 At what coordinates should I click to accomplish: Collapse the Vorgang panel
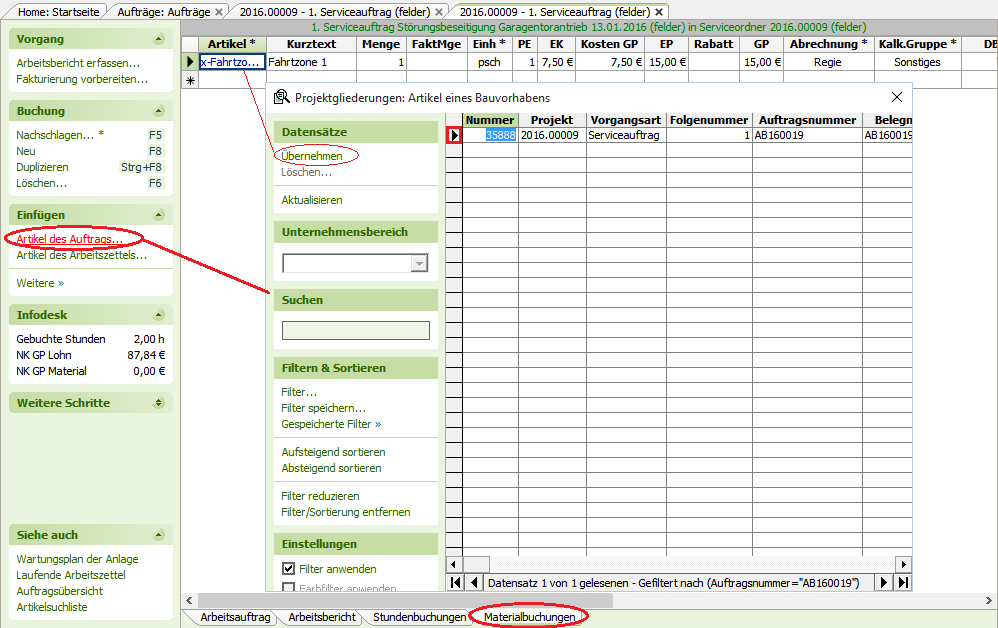[x=159, y=39]
